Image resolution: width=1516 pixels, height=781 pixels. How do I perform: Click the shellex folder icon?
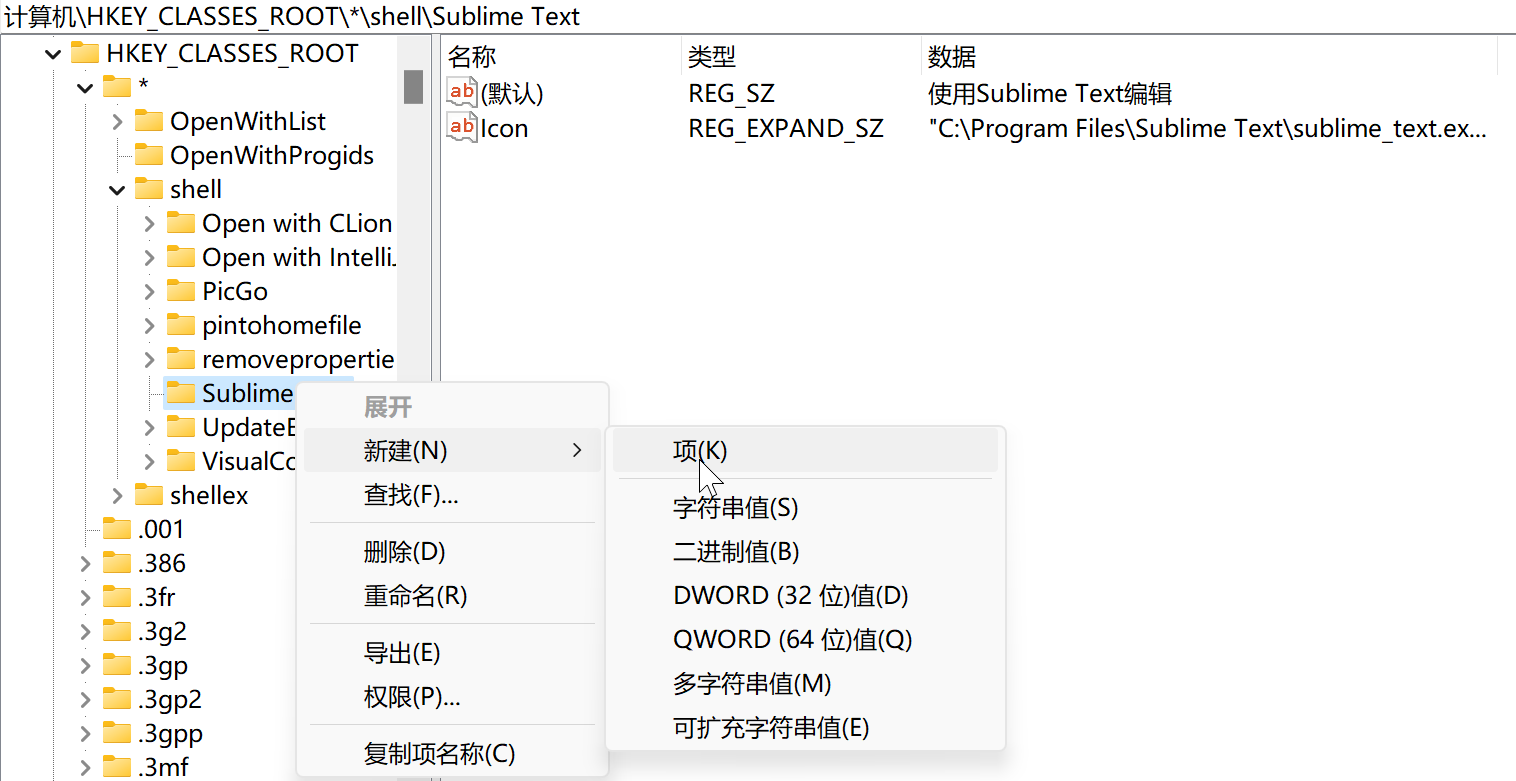(149, 495)
